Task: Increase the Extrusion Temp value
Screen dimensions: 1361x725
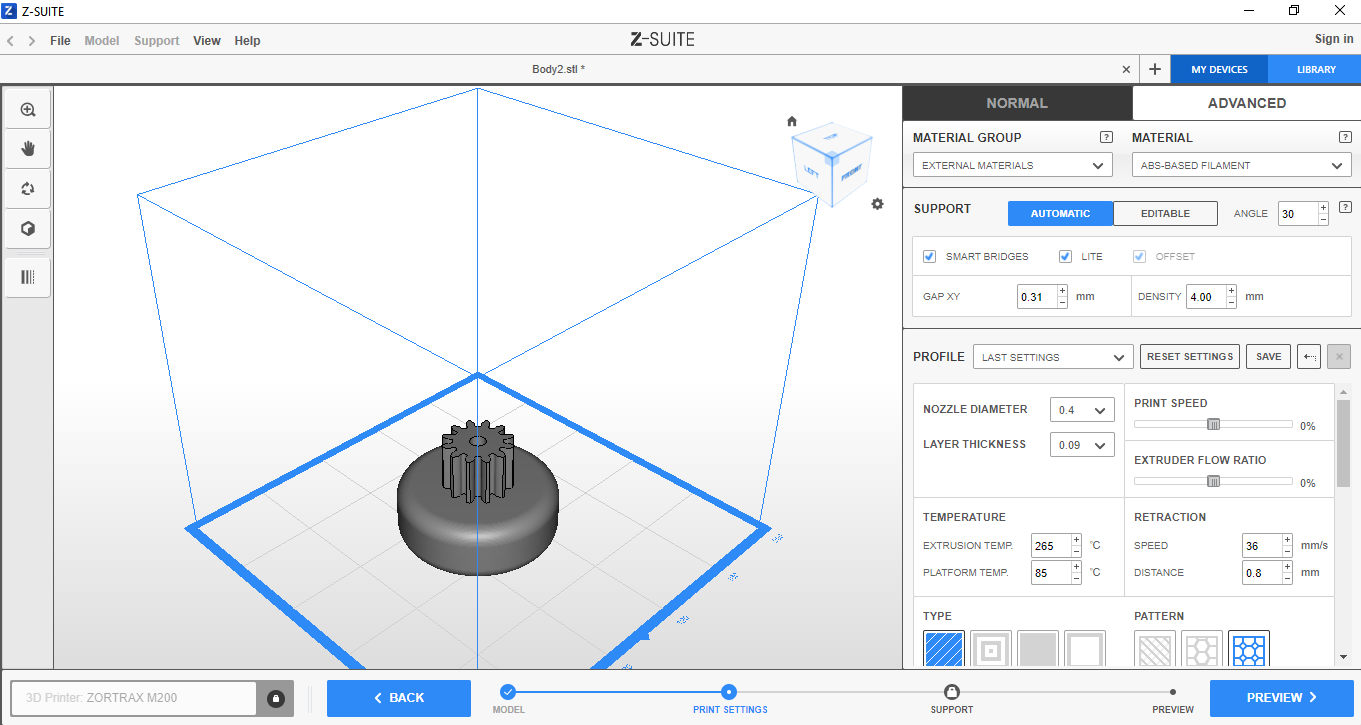Action: point(1076,540)
